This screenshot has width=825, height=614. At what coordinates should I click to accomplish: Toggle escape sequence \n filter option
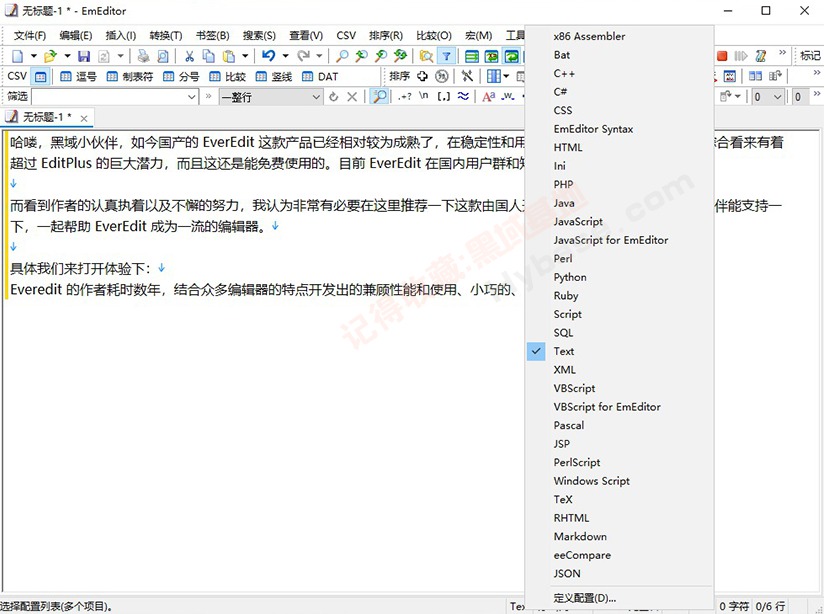coord(424,96)
